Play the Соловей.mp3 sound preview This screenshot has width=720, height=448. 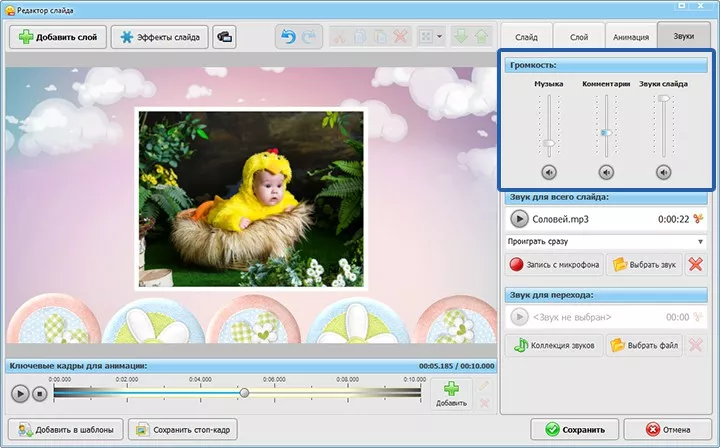[519, 218]
